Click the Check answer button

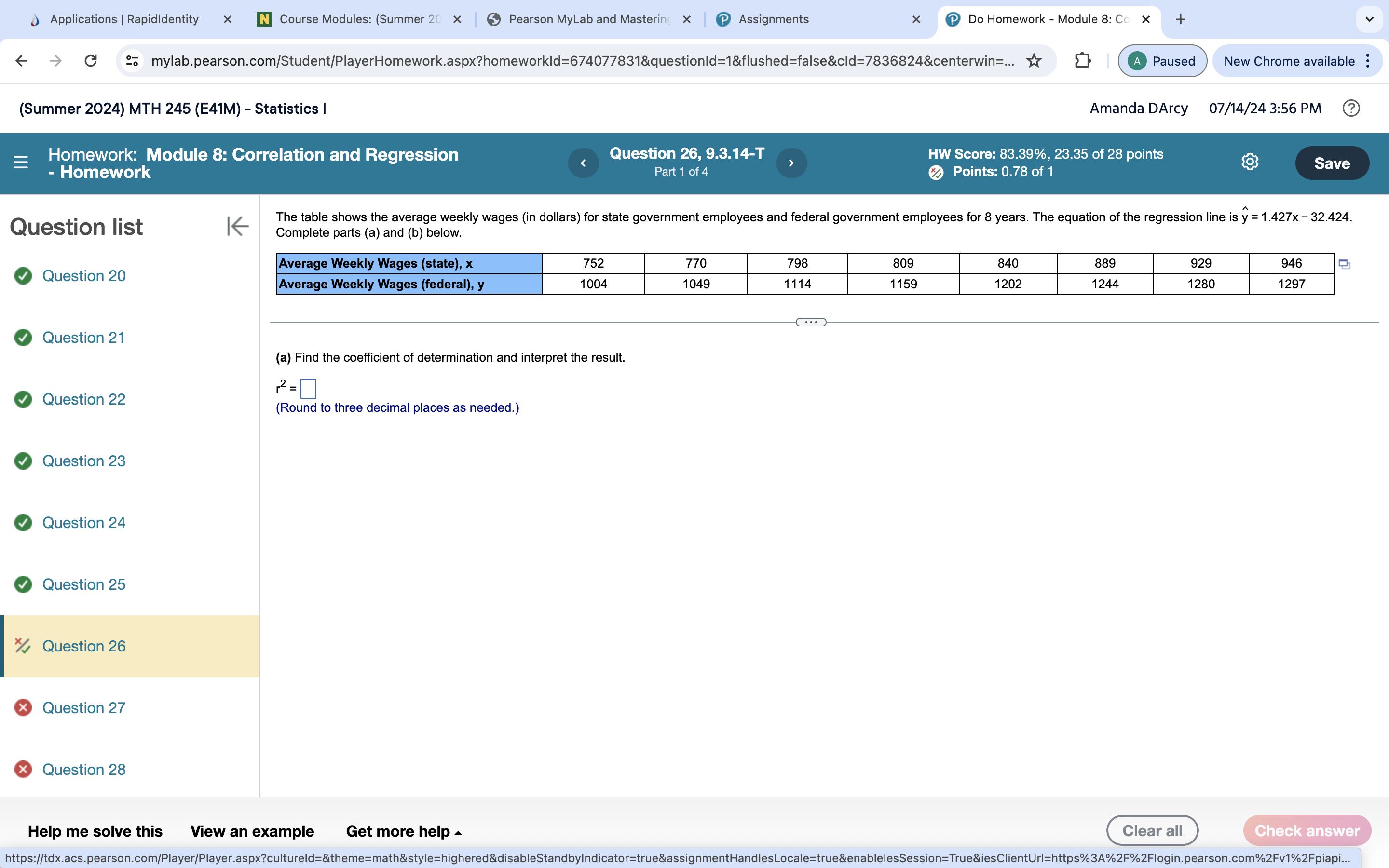point(1307,831)
